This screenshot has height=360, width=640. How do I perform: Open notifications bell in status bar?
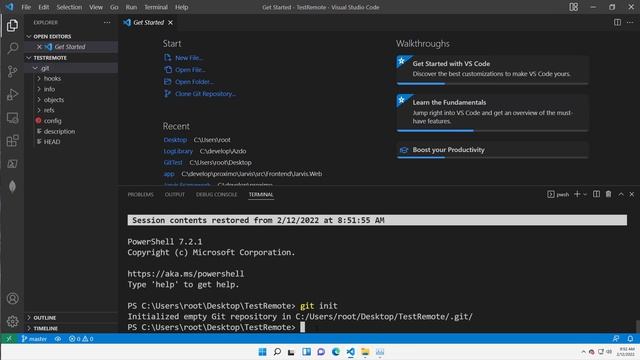tap(630, 339)
